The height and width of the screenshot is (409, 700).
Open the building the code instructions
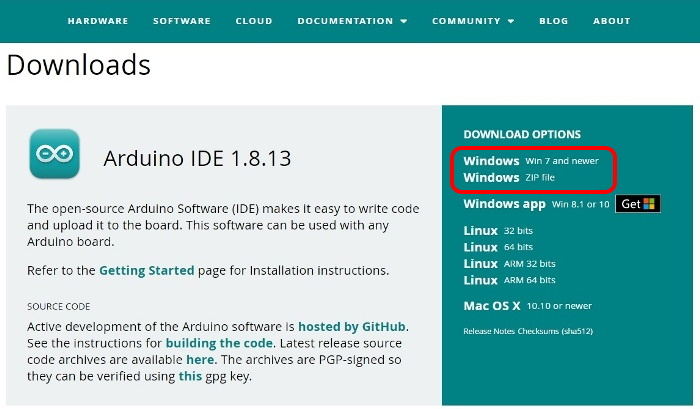(x=219, y=343)
